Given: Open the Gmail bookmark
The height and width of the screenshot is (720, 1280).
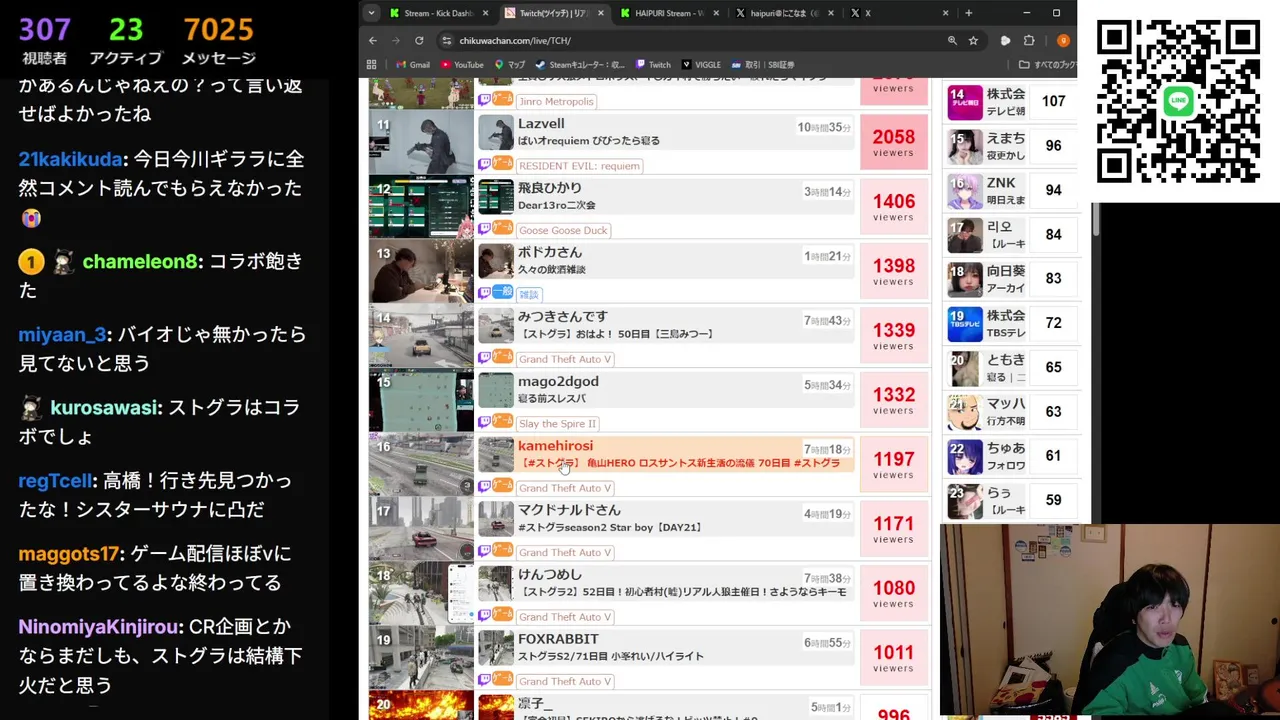Looking at the screenshot, I should click(x=413, y=65).
